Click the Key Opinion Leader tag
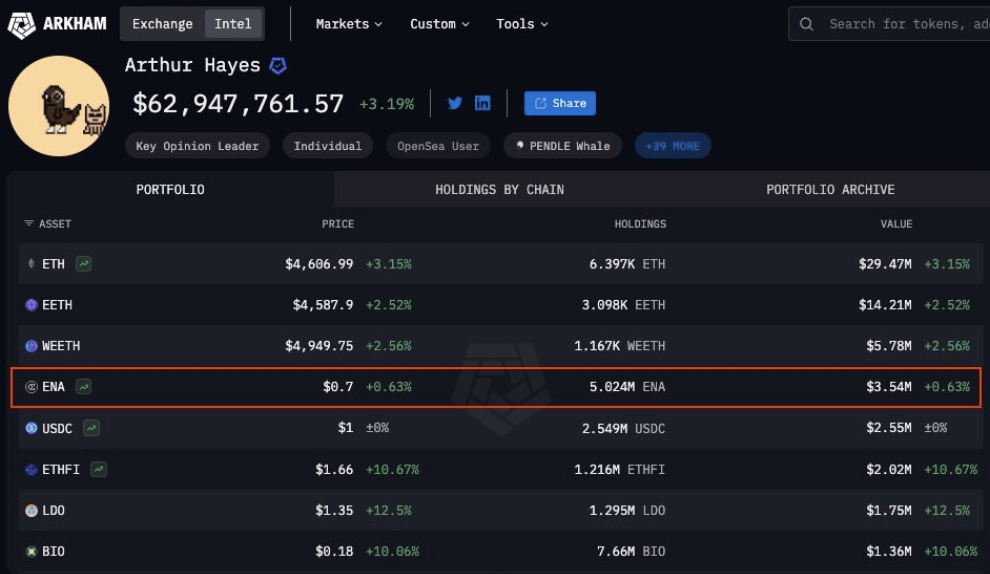This screenshot has width=990, height=574. (197, 146)
